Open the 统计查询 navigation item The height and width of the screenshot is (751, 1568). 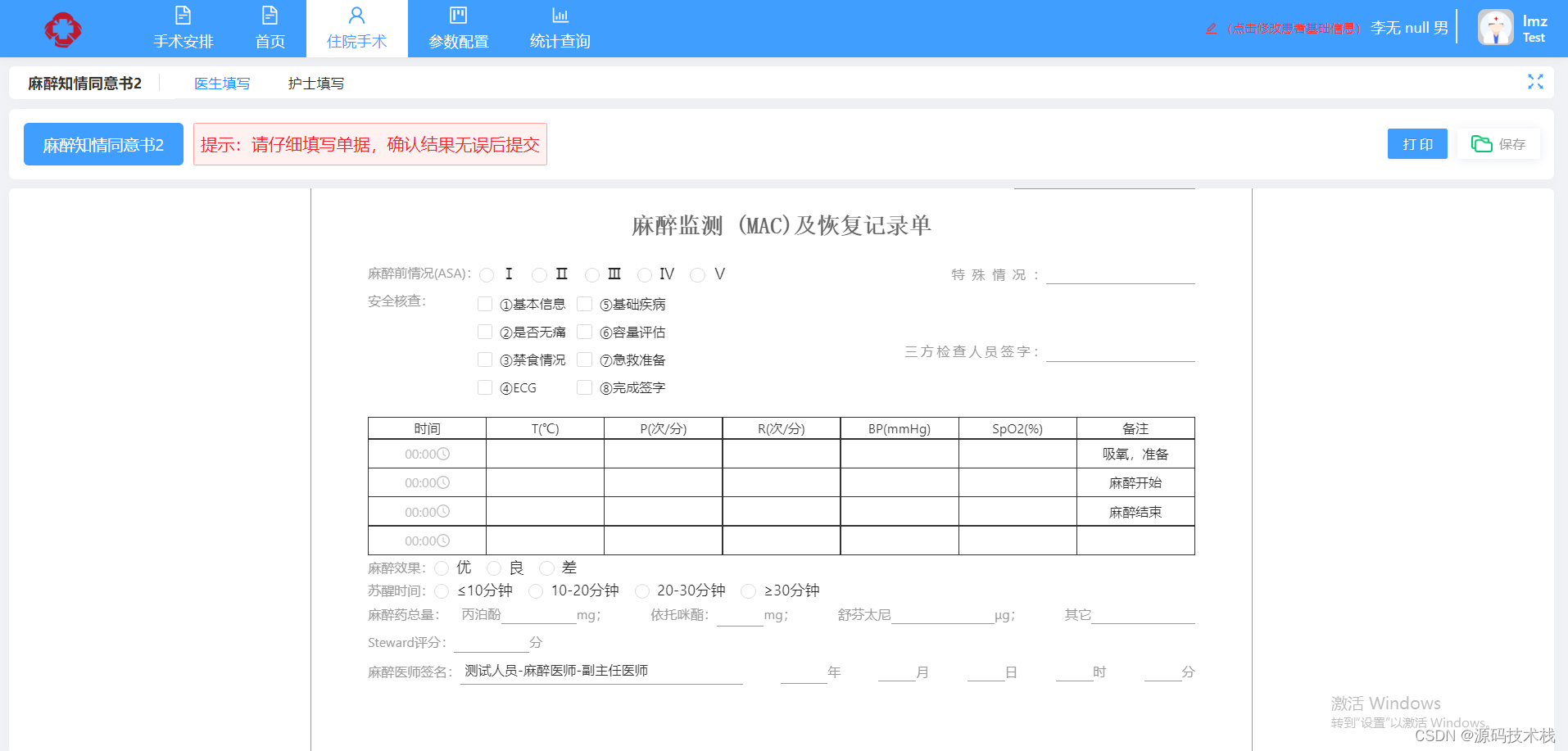pos(560,29)
